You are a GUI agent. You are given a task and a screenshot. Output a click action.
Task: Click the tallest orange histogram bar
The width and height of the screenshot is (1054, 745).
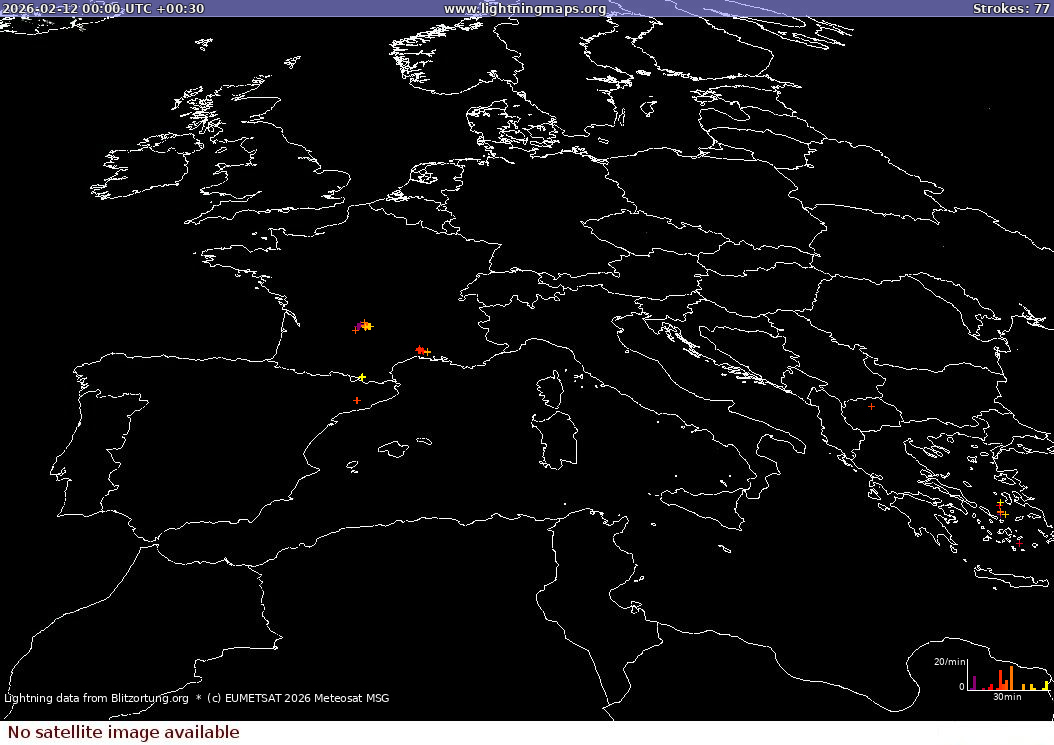[1011, 678]
